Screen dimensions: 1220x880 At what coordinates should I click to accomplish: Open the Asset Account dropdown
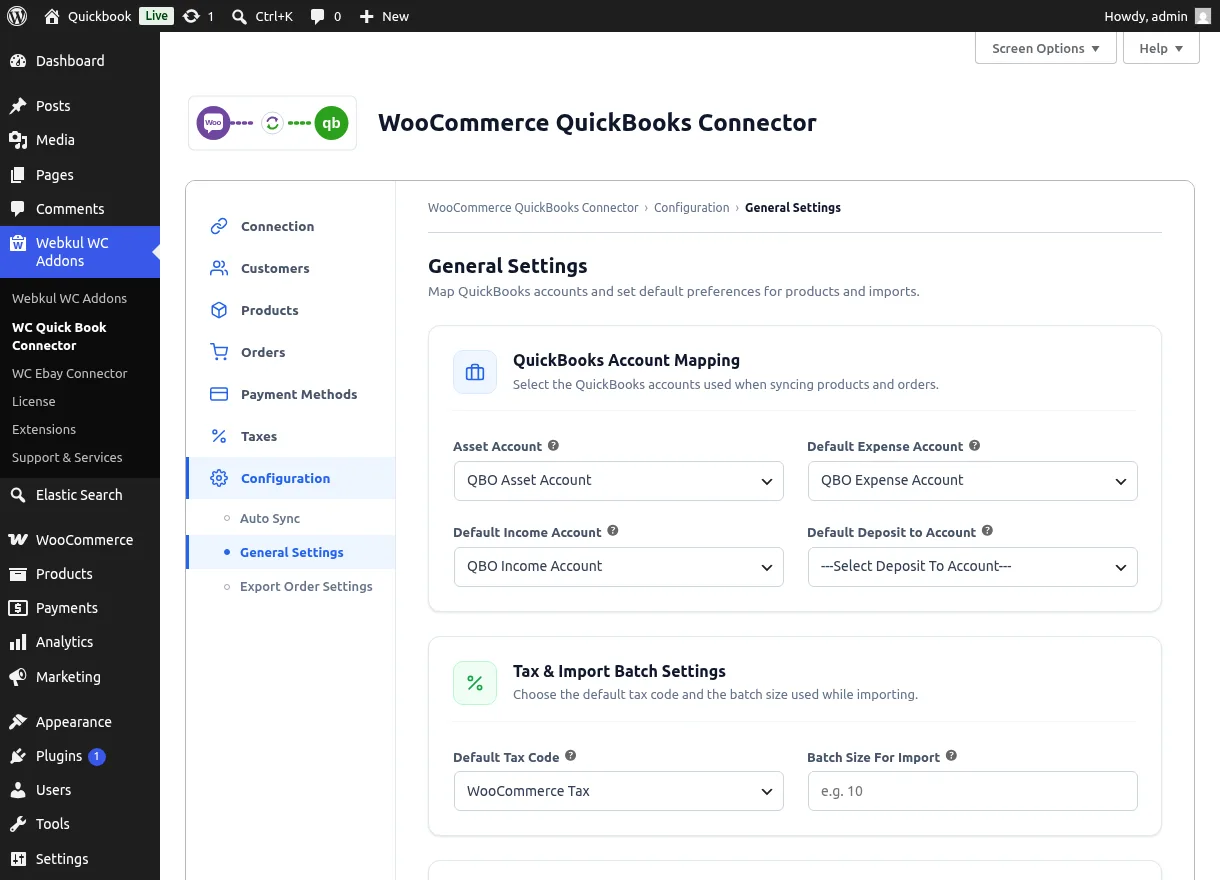(619, 480)
